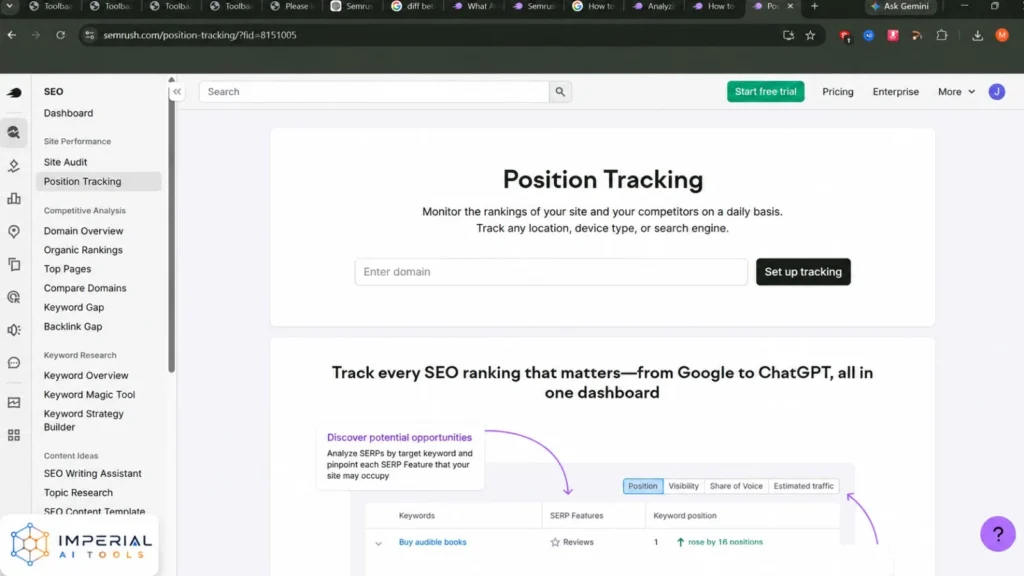
Task: Open Organic Rankings
Action: coord(83,250)
